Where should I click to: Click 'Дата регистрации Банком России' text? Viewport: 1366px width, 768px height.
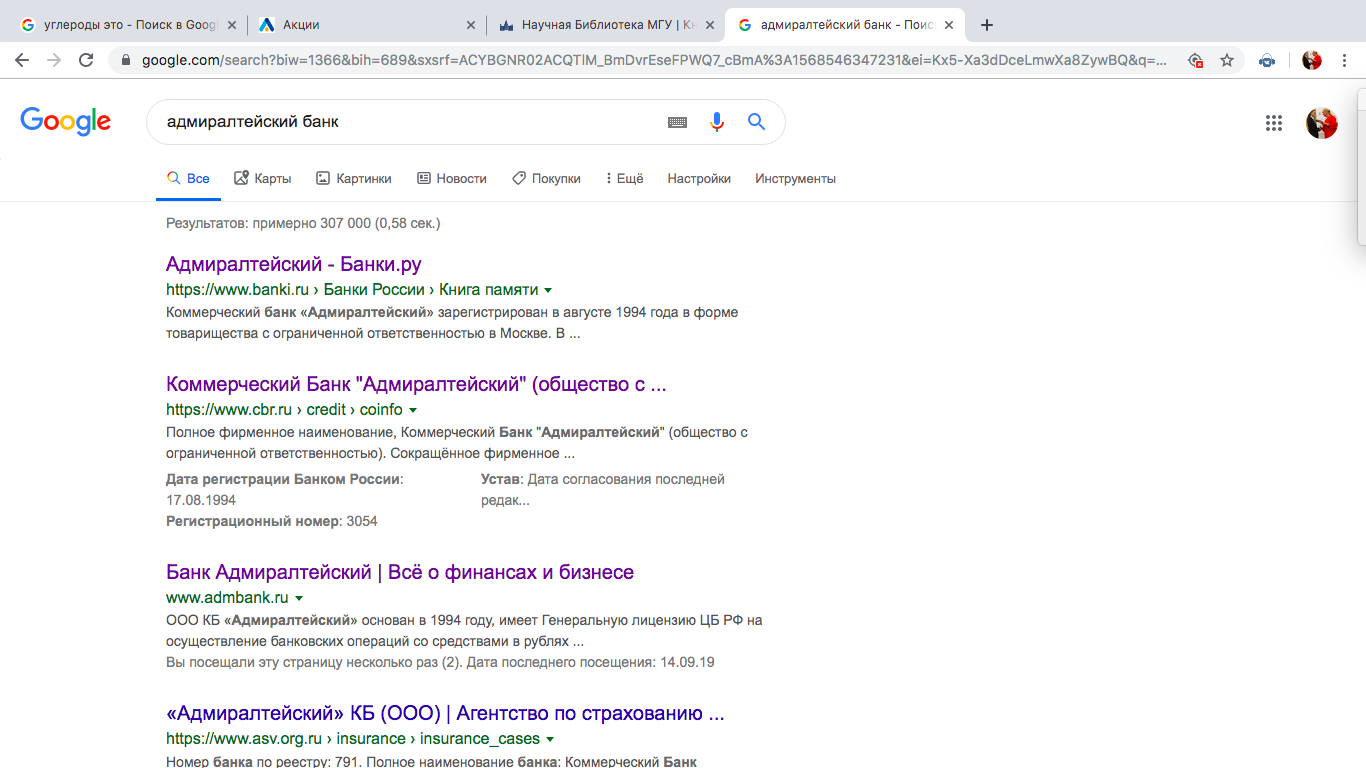285,479
